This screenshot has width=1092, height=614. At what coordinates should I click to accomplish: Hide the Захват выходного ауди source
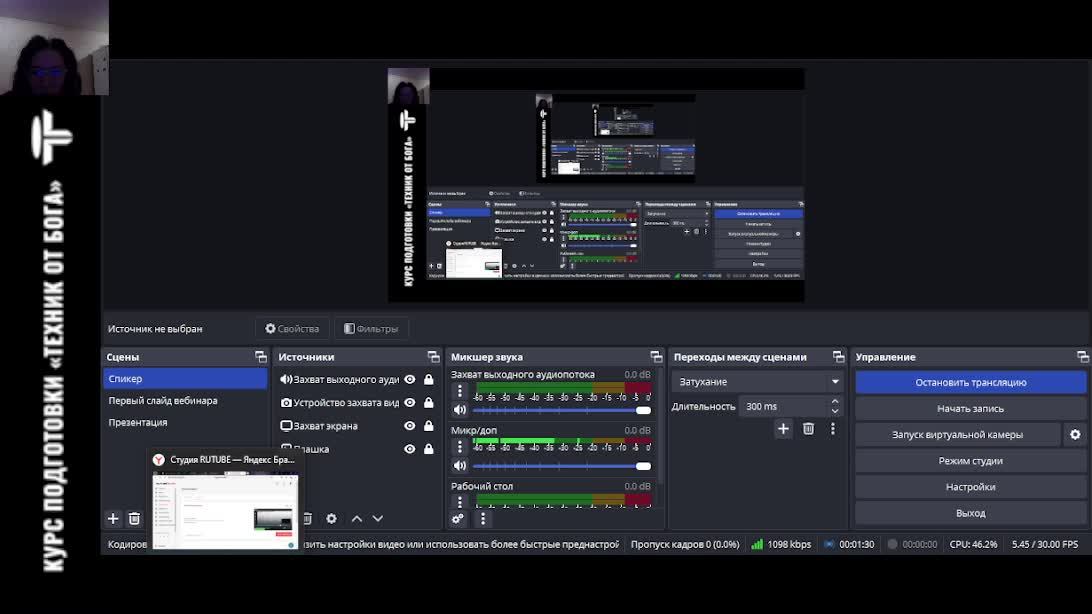click(x=410, y=379)
